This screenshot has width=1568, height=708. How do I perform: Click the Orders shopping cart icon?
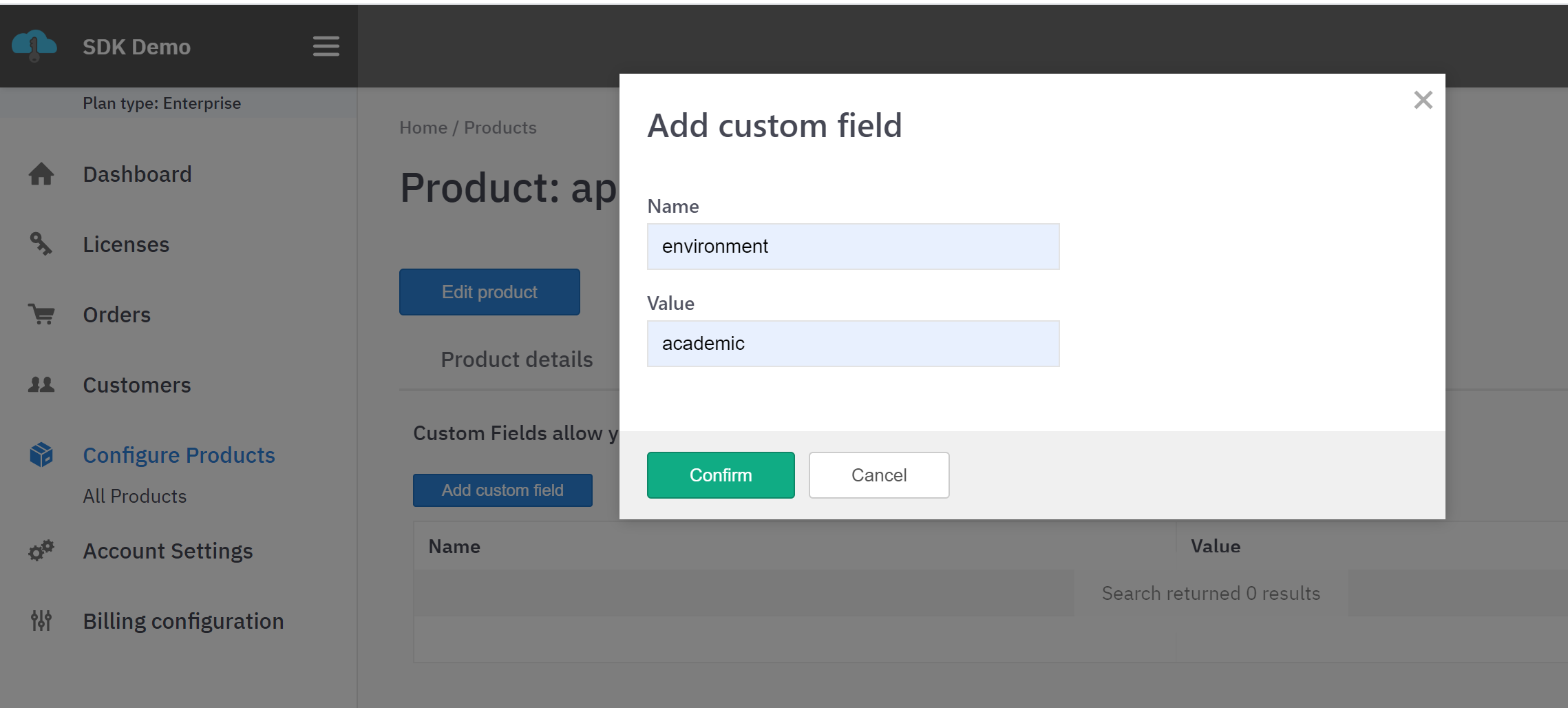pyautogui.click(x=41, y=314)
